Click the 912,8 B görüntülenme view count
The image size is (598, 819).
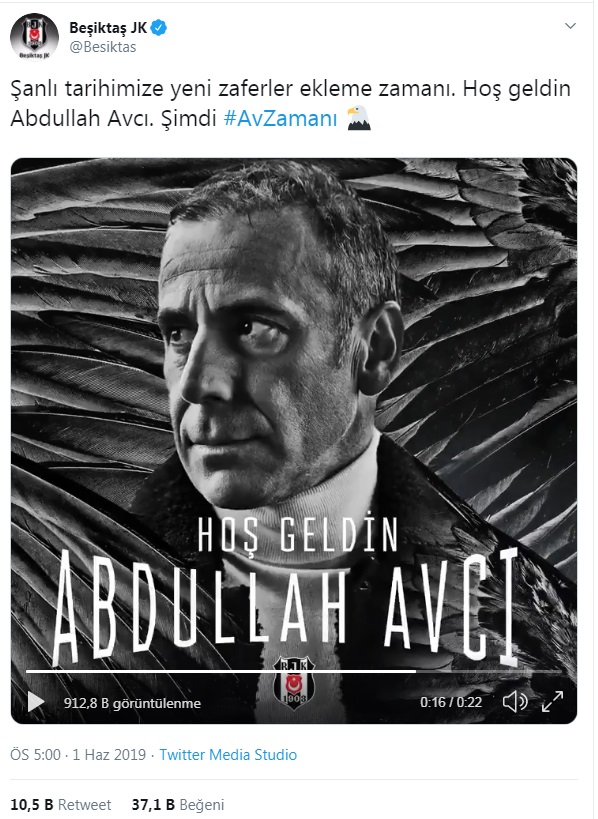coord(132,703)
